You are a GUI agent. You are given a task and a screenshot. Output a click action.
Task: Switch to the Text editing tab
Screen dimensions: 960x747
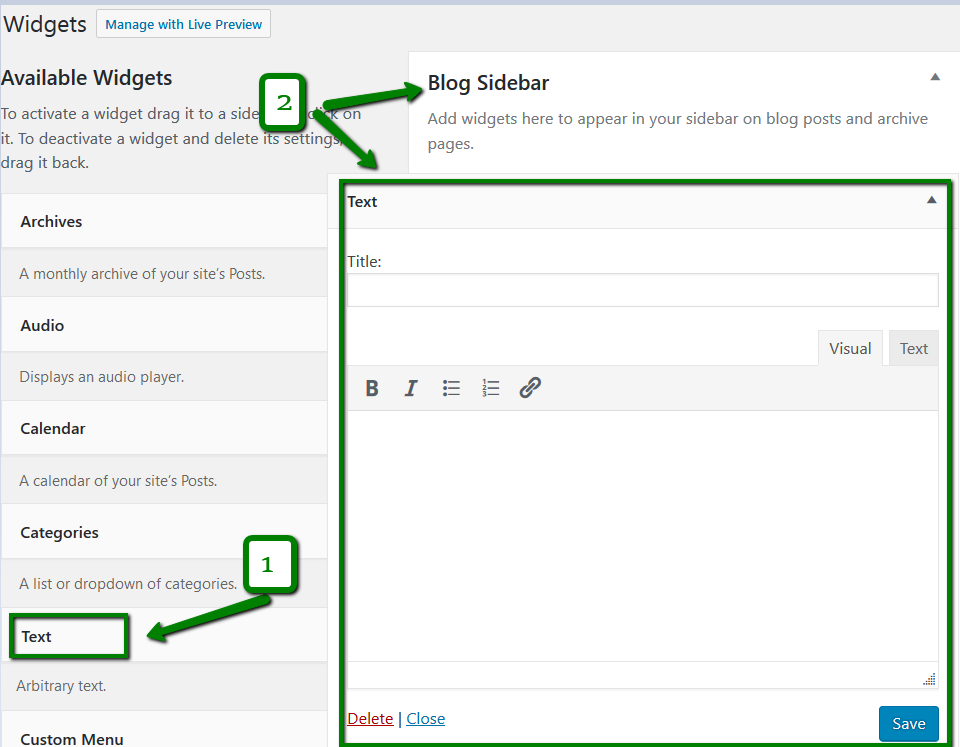coord(913,348)
